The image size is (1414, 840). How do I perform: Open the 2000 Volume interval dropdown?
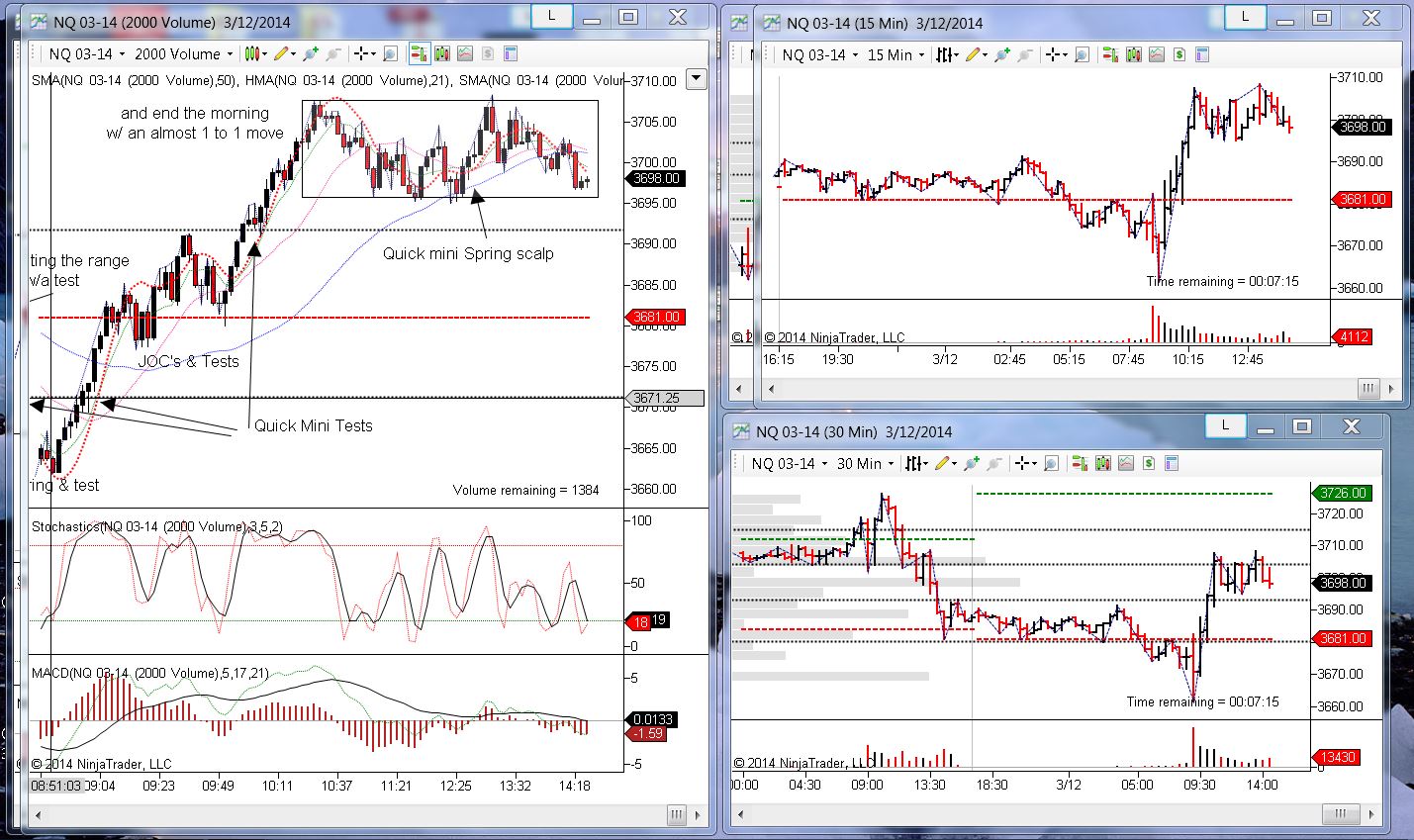pyautogui.click(x=183, y=54)
